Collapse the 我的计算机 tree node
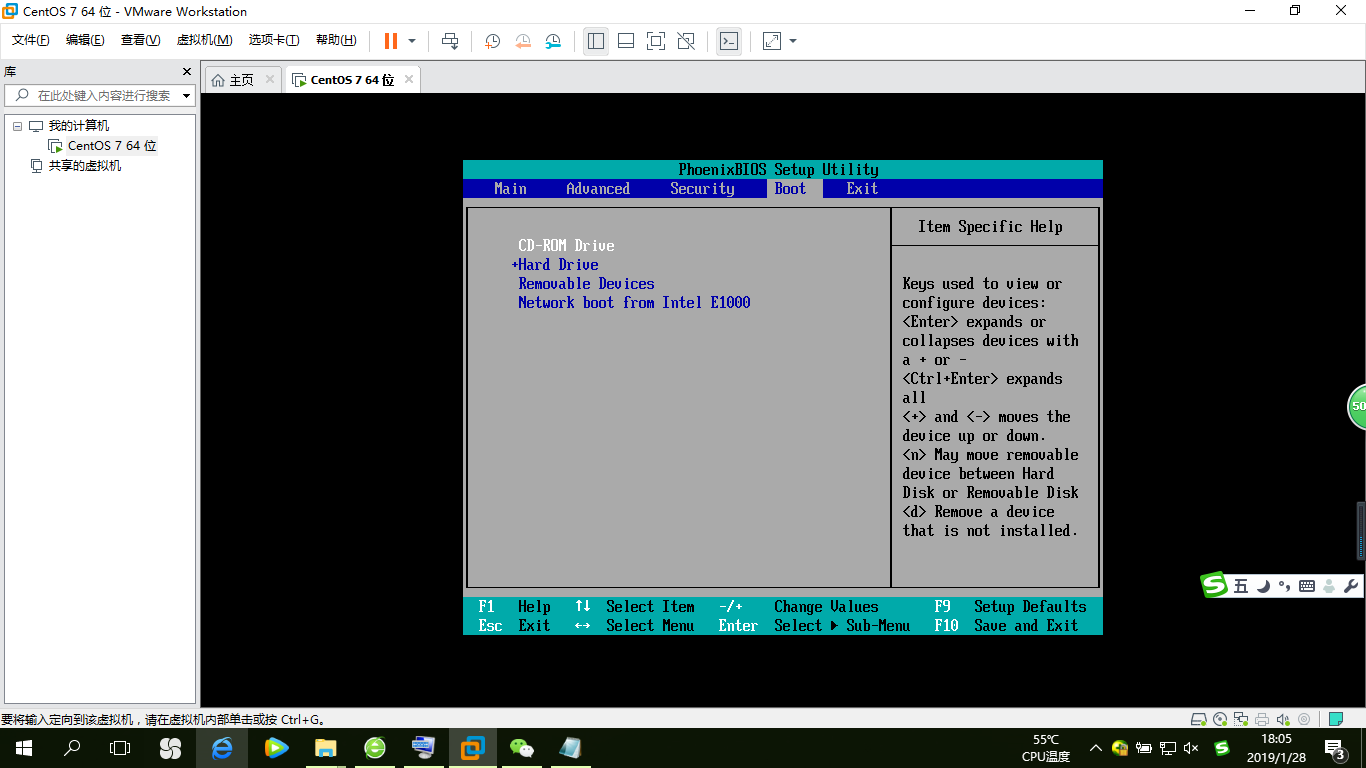The image size is (1366, 768). [17, 126]
